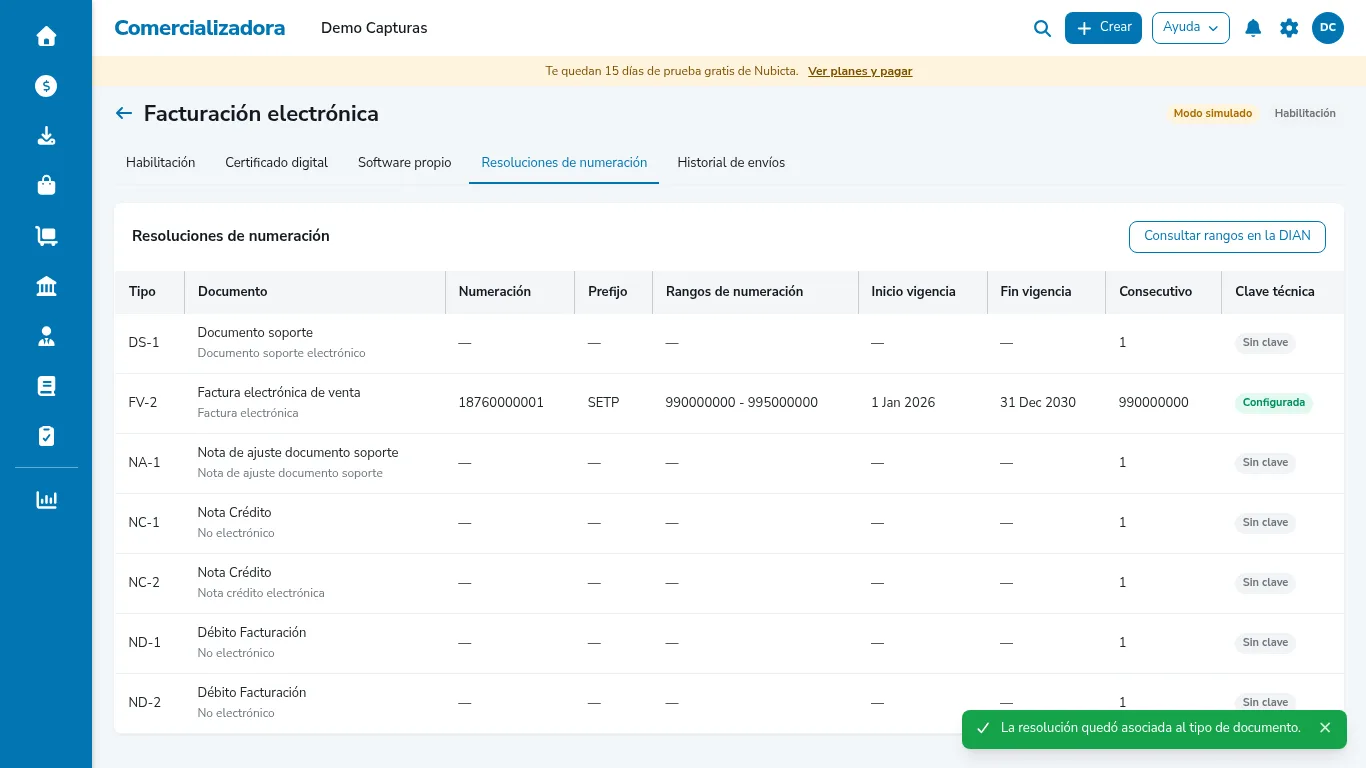1366x768 pixels.
Task: Switch to Historial de envíos tab
Action: tap(731, 163)
